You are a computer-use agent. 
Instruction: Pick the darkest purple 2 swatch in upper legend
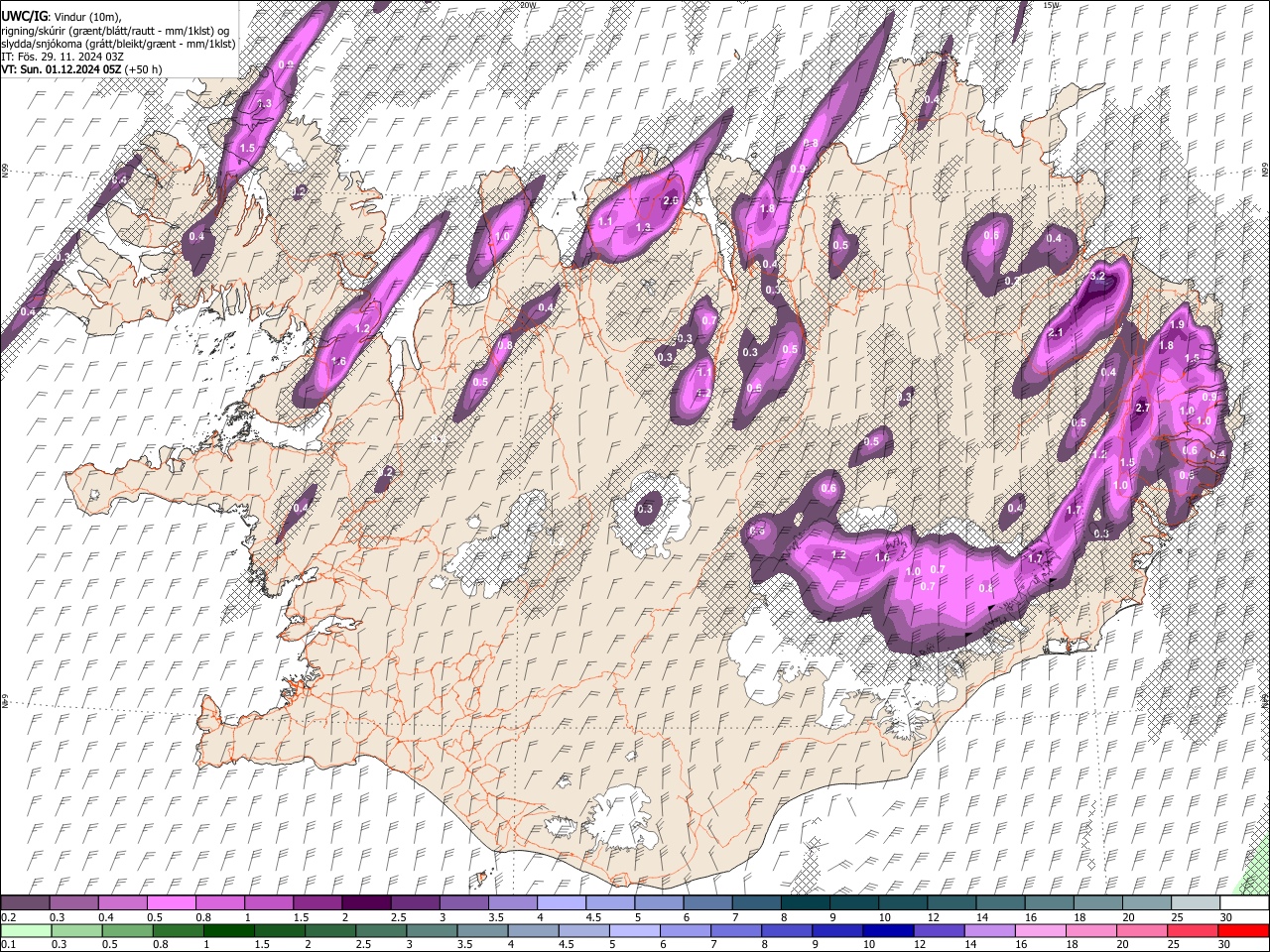[366, 903]
